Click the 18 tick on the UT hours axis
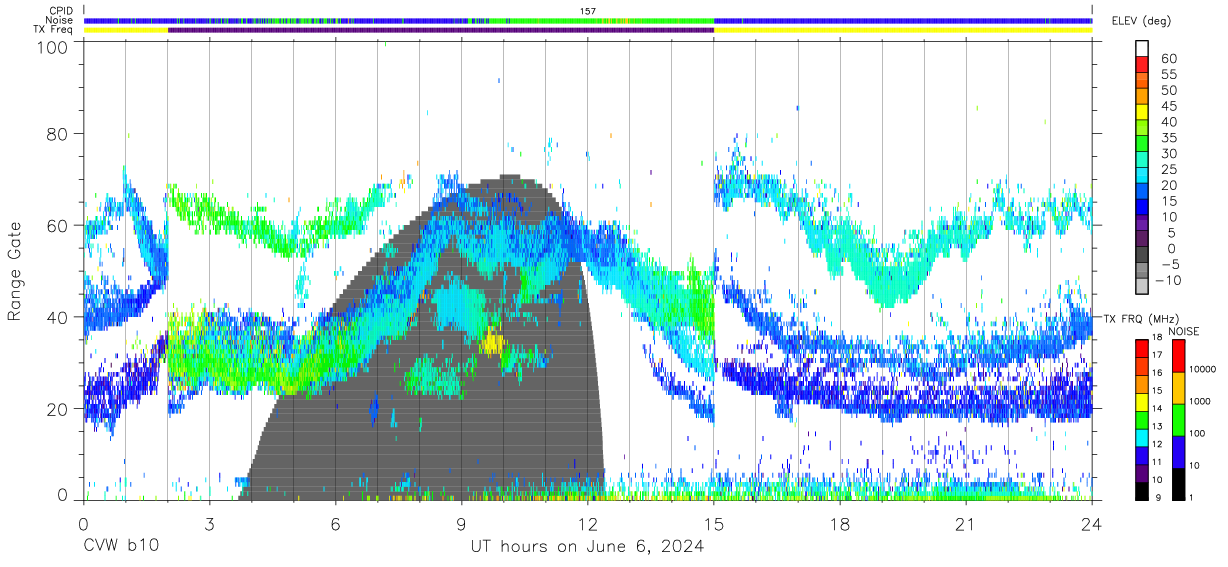 pos(839,523)
